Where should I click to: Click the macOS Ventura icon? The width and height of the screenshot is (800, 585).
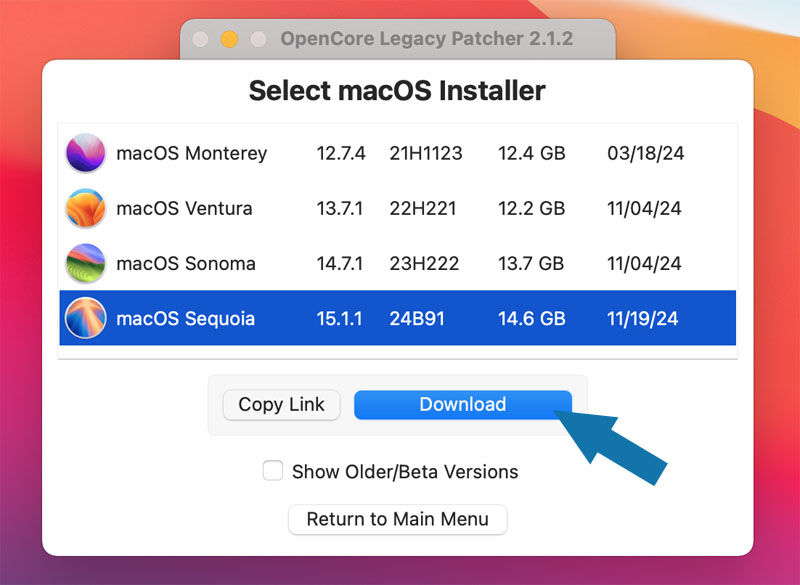coord(85,209)
